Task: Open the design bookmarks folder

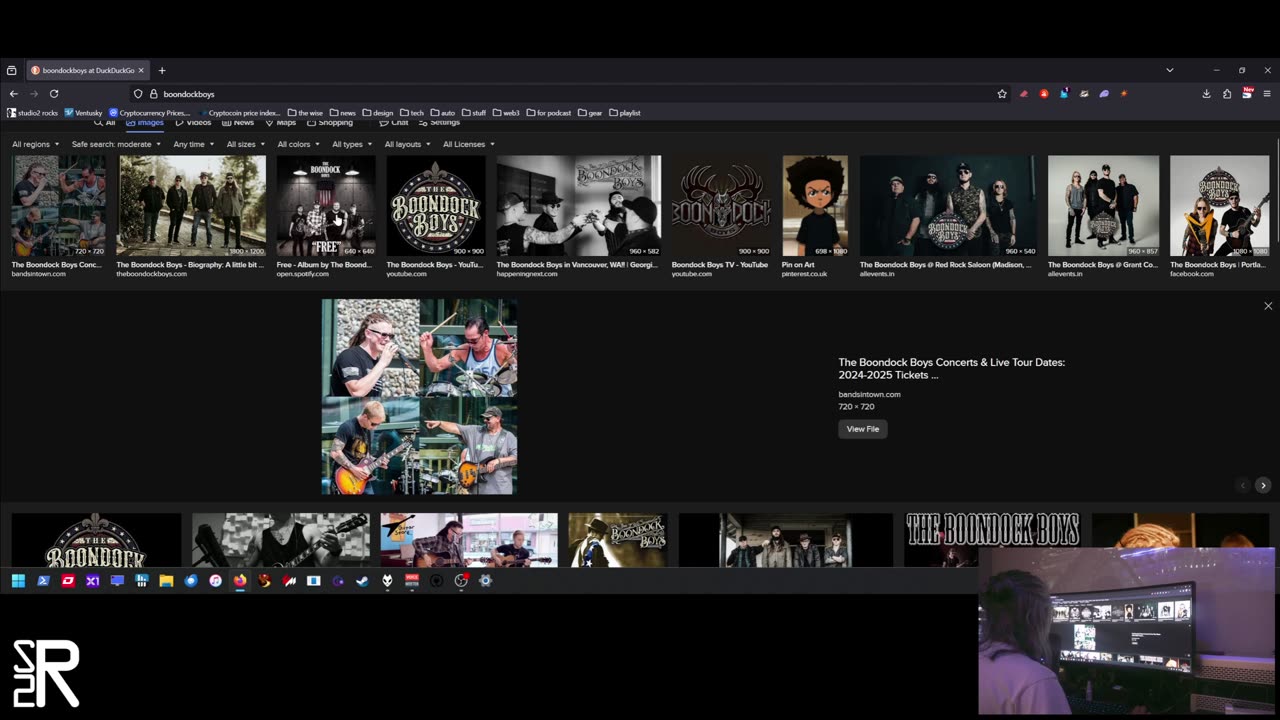Action: coord(378,113)
